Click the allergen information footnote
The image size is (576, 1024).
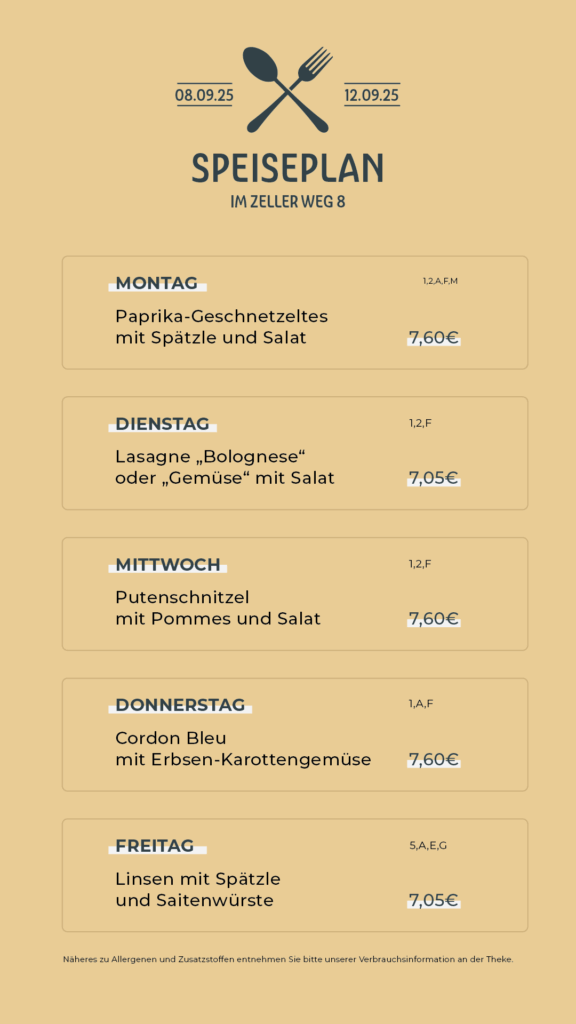click(x=288, y=959)
